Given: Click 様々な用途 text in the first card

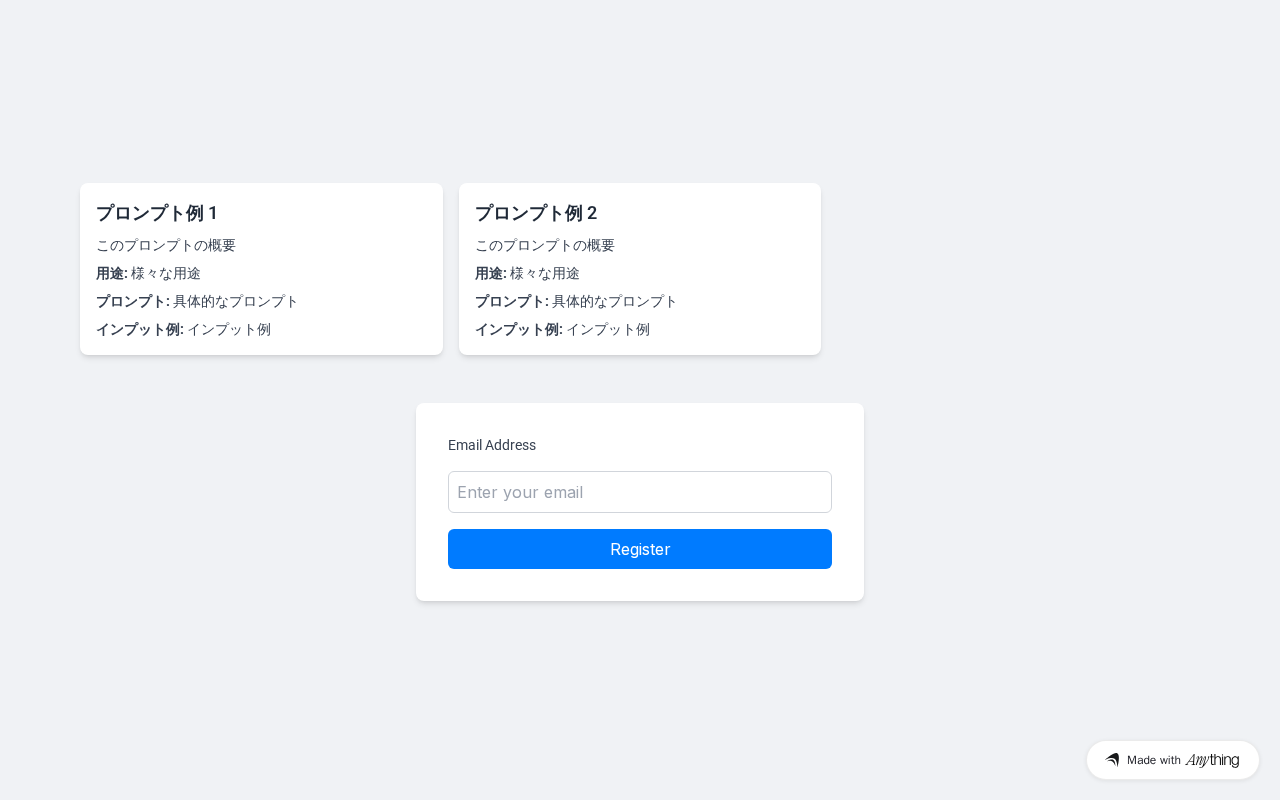Looking at the screenshot, I should (x=166, y=273).
